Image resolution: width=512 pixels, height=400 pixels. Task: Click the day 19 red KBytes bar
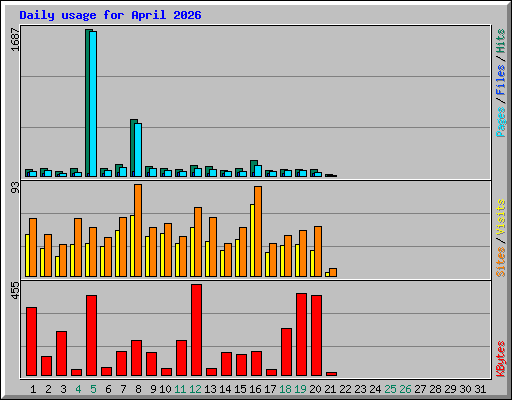pyautogui.click(x=301, y=335)
